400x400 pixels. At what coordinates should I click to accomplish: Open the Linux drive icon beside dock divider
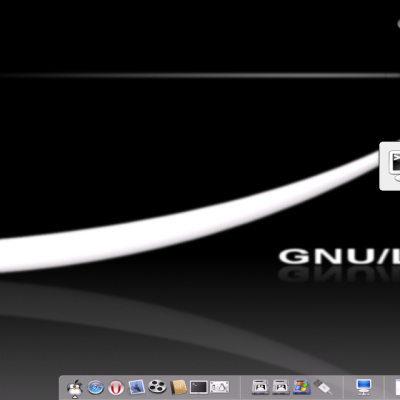coord(260,387)
